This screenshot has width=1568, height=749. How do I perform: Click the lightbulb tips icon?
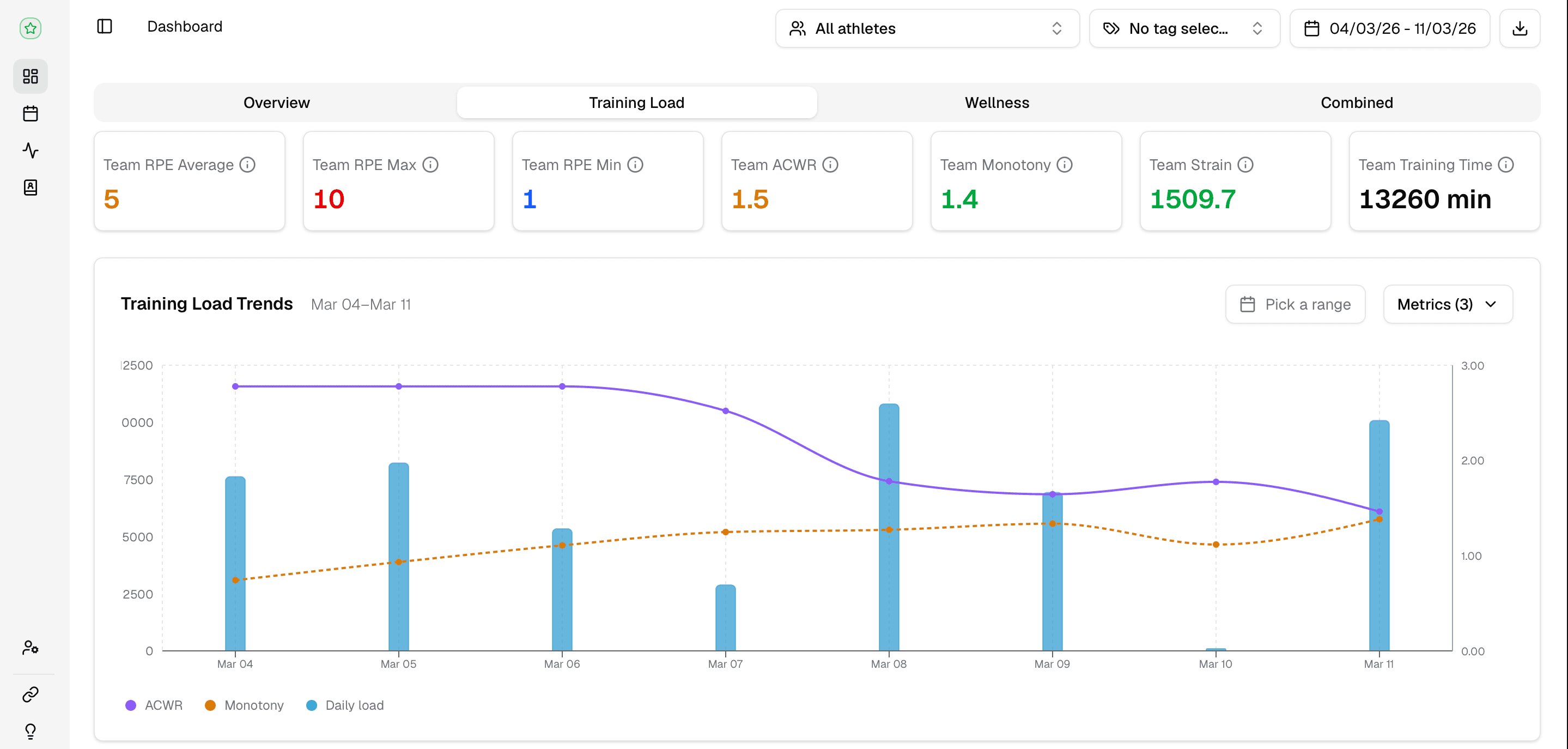[x=31, y=730]
